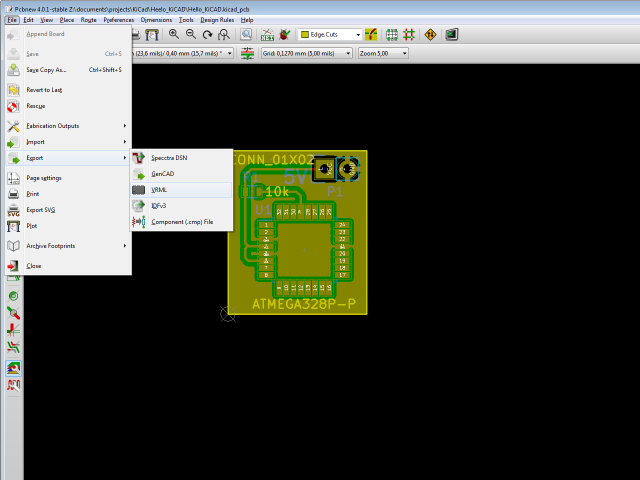Run design rules check ladybug icon
The image size is (640, 480).
[x=284, y=35]
